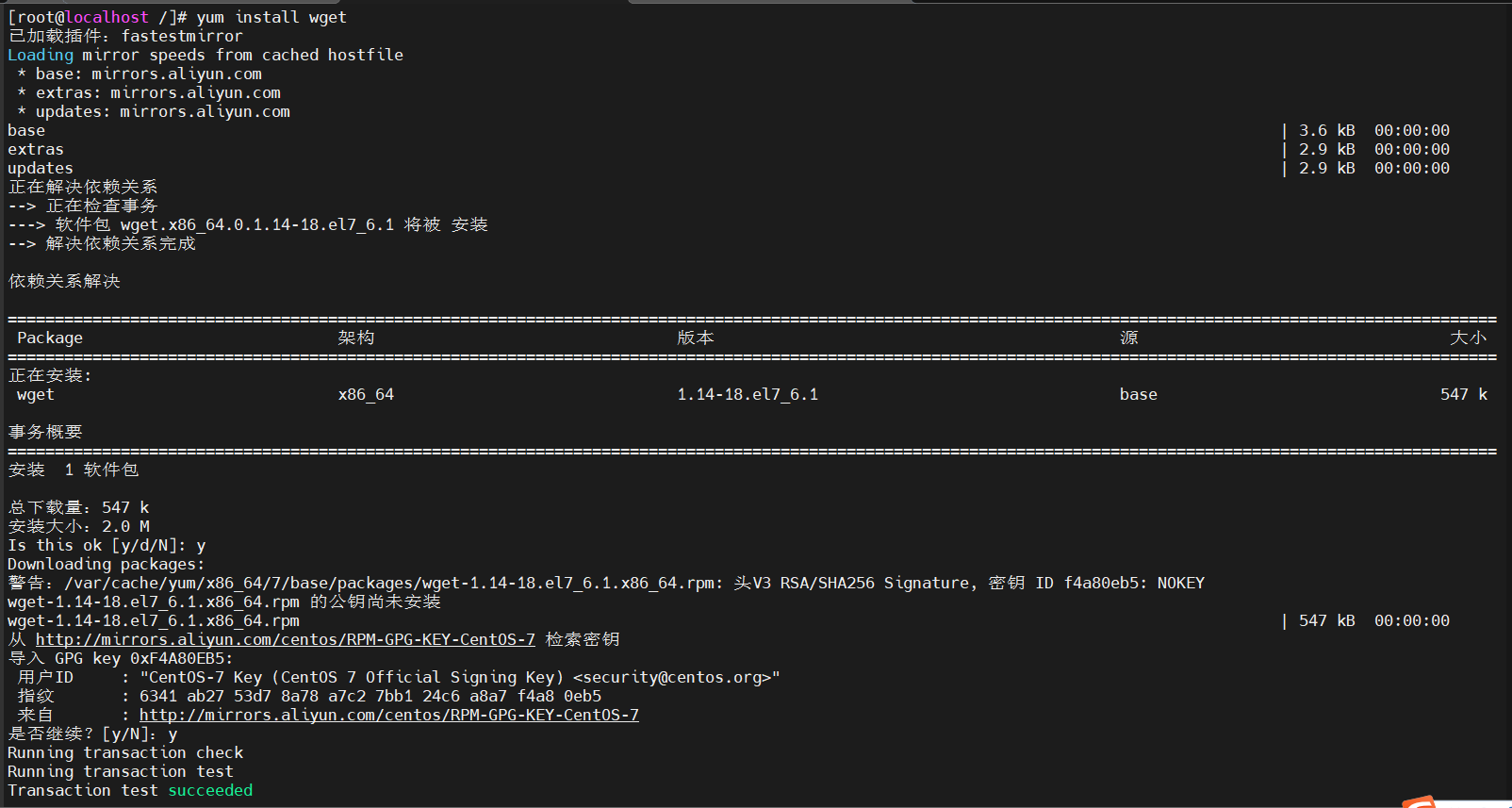The image size is (1512, 808).
Task: Click the 大小 column header
Action: 1468,338
